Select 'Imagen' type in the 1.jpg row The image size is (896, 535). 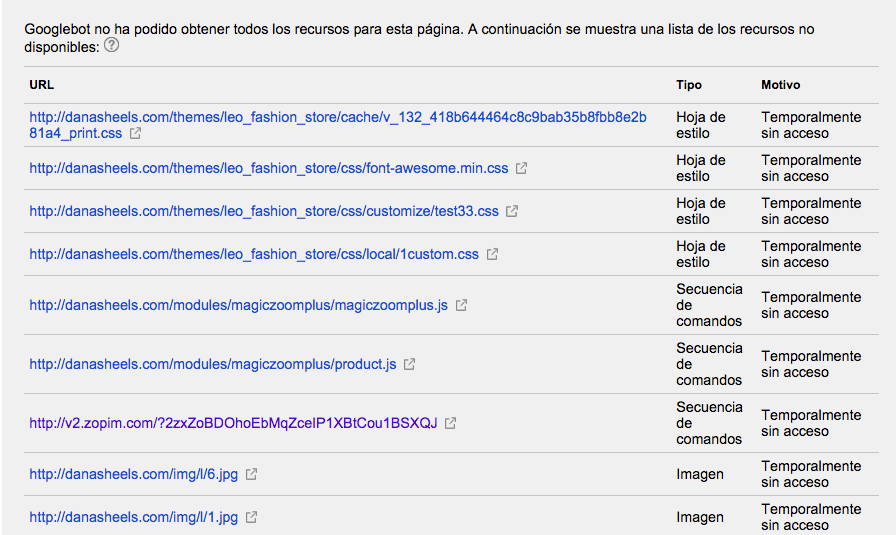click(699, 517)
